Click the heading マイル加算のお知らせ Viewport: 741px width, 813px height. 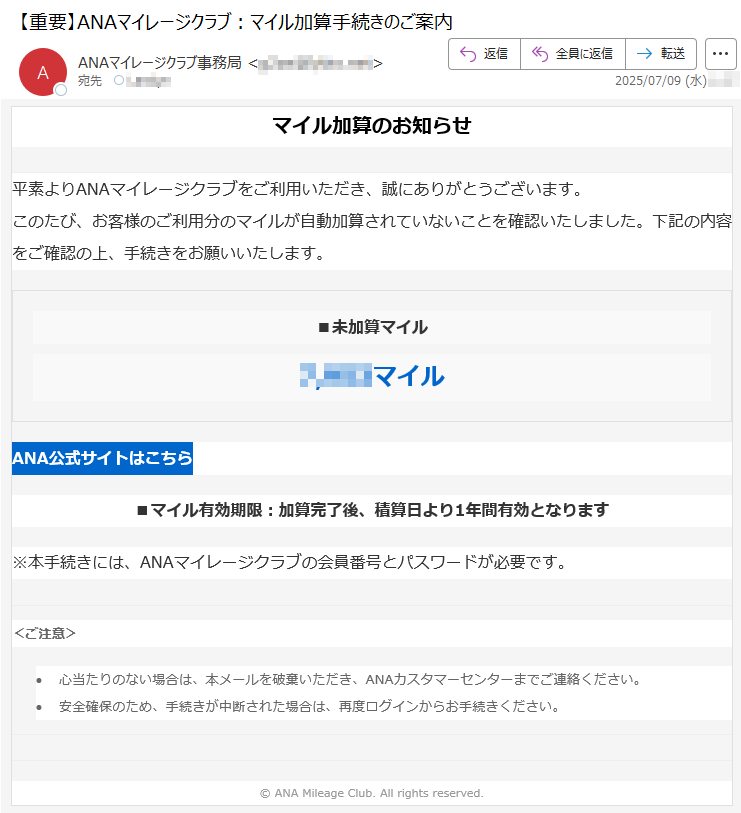pyautogui.click(x=372, y=125)
